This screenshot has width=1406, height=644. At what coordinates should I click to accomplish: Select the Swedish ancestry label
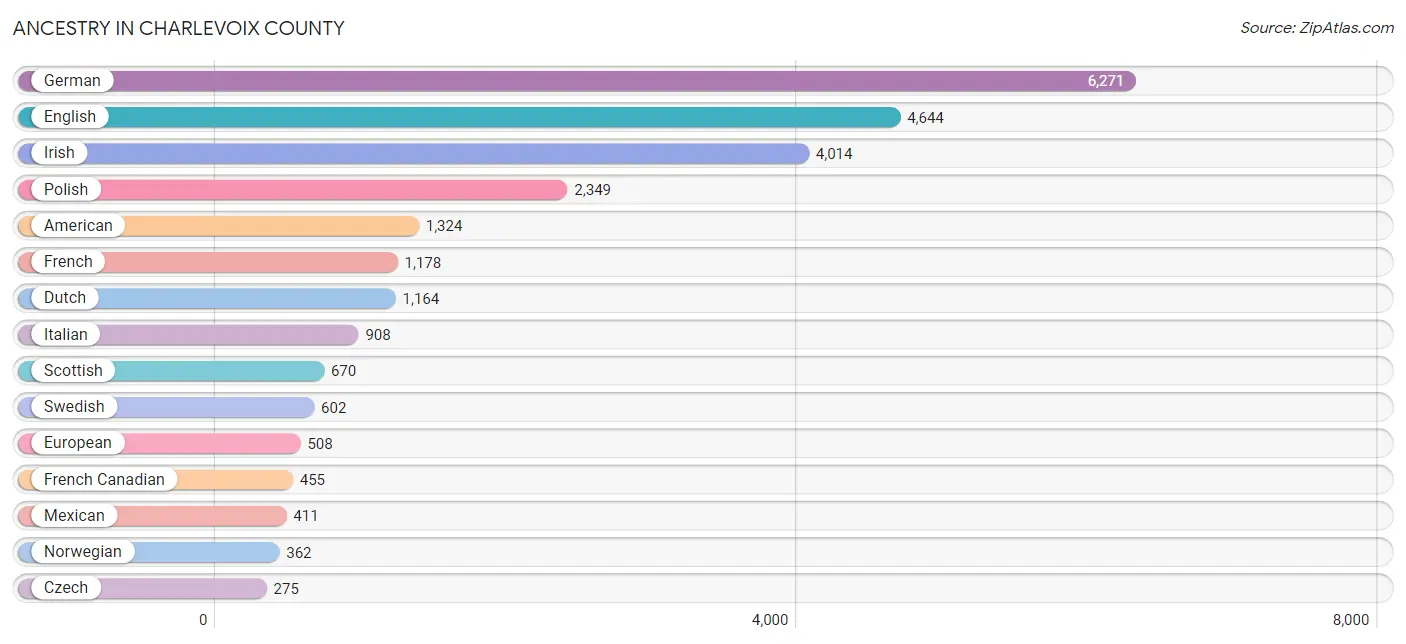point(74,407)
